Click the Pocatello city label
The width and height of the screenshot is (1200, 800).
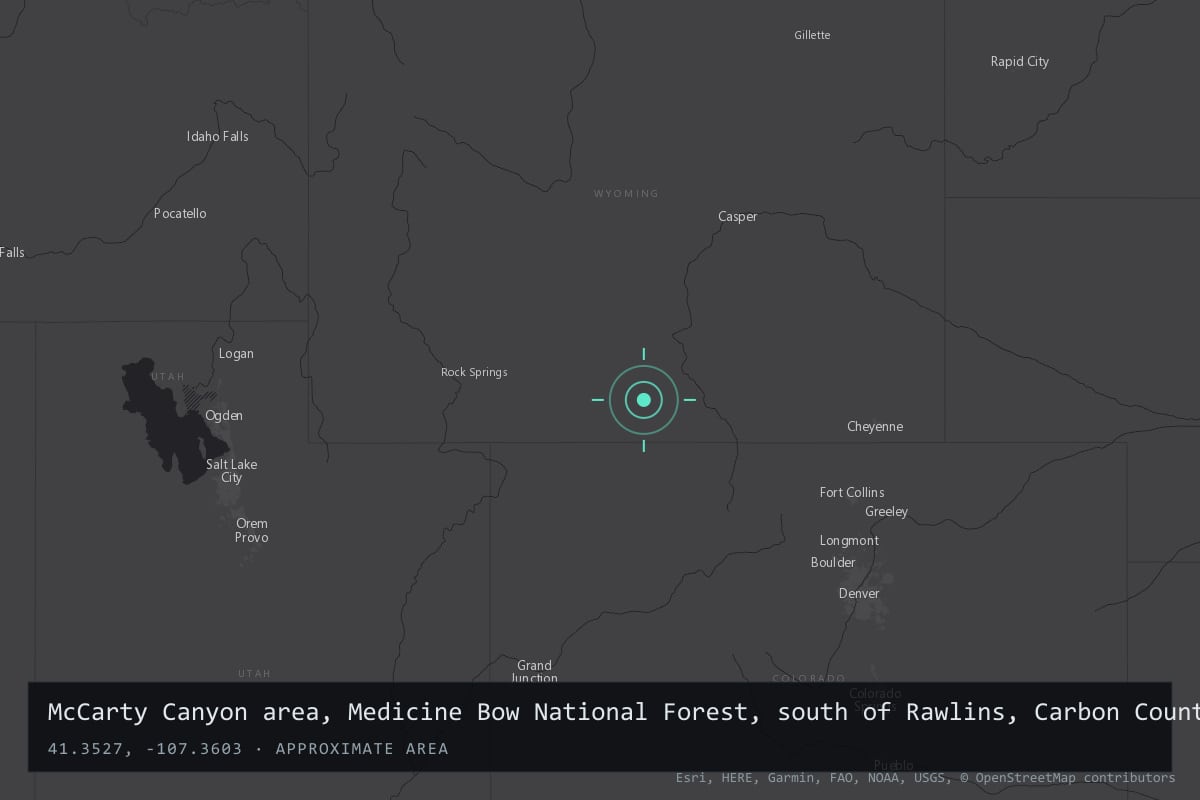[x=180, y=213]
